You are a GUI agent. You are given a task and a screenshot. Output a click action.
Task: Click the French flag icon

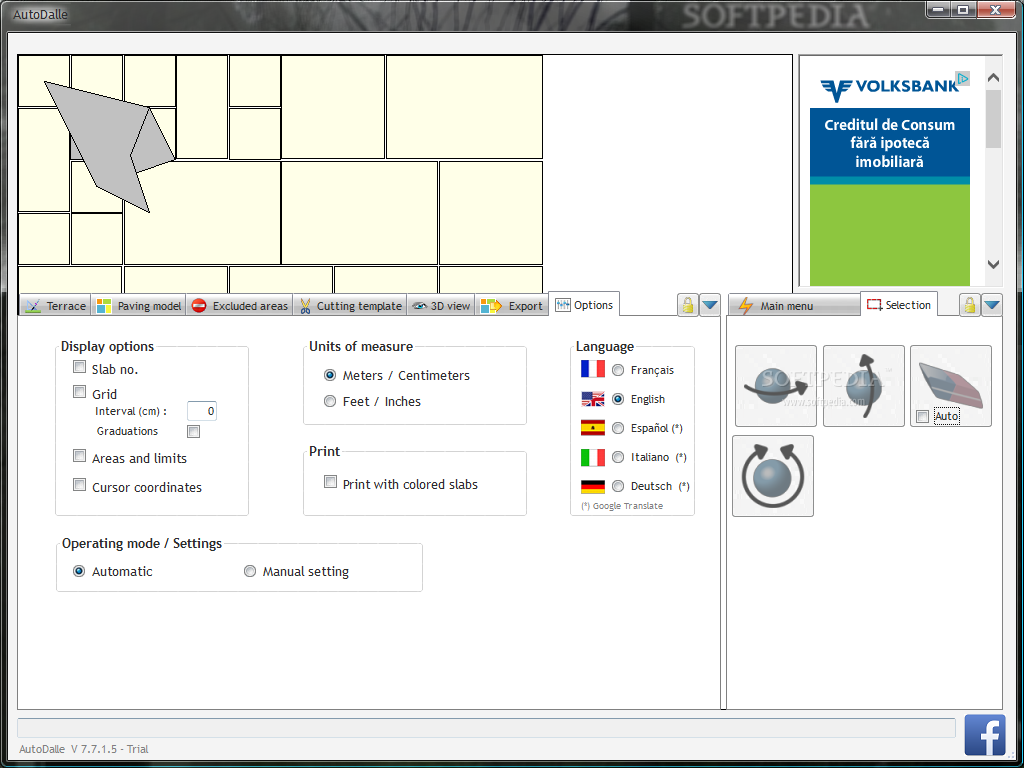(x=593, y=369)
